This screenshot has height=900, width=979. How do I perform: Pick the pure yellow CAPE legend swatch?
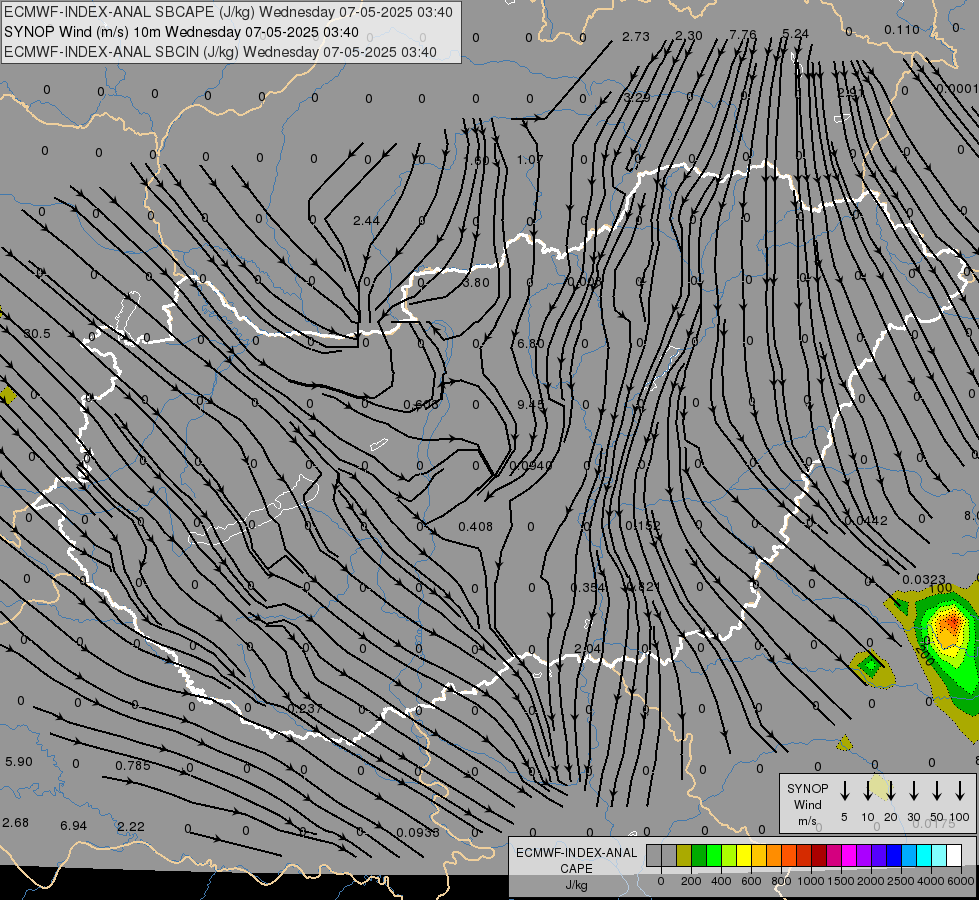(x=744, y=855)
